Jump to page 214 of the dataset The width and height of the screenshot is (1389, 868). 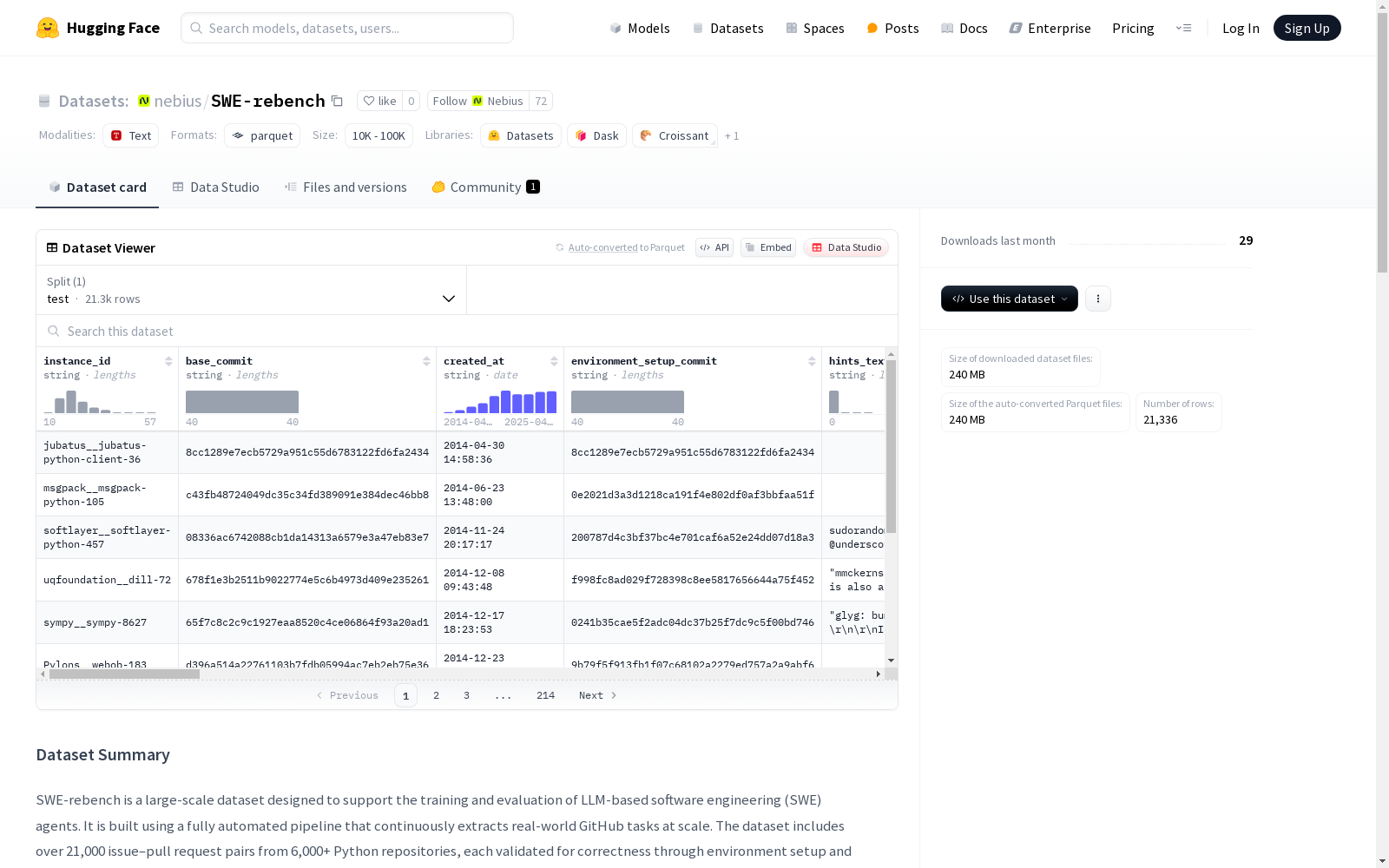pyautogui.click(x=545, y=695)
